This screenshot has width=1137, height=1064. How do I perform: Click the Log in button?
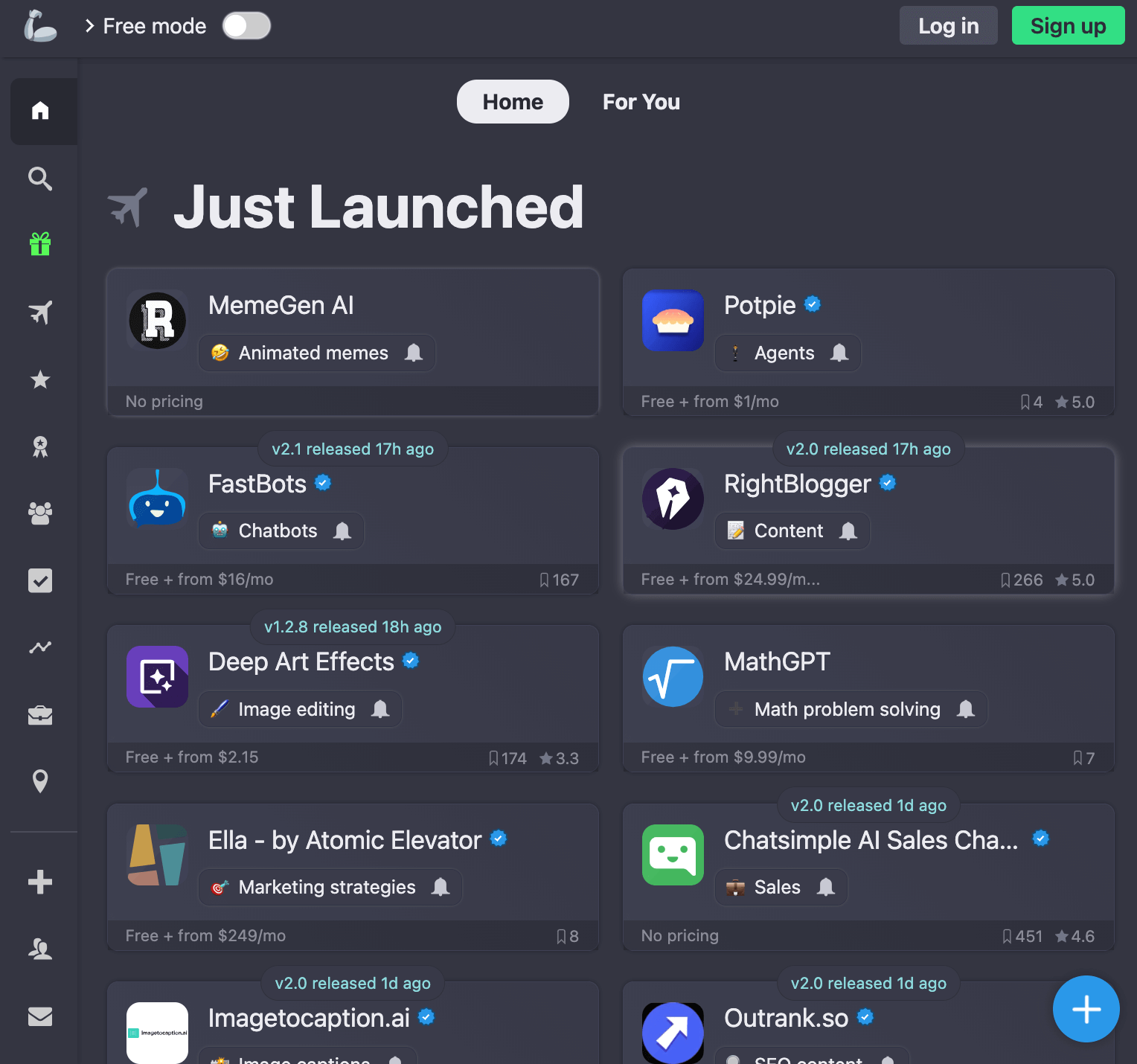[x=948, y=25]
